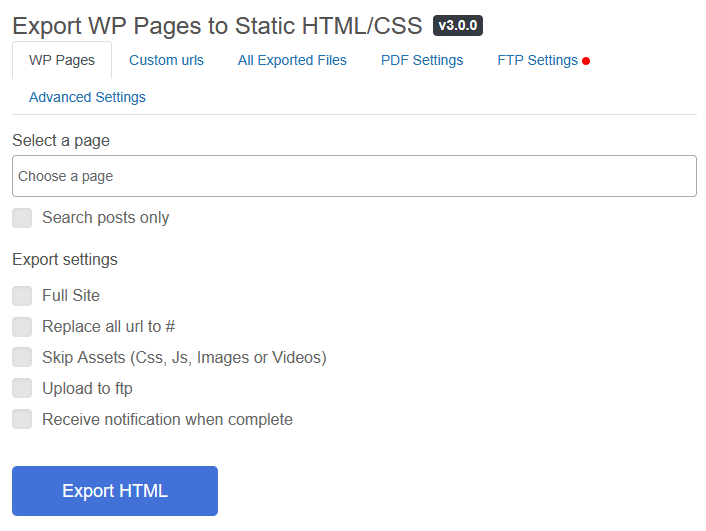This screenshot has height=531, width=706.
Task: Open the Advanced Settings tab
Action: pos(87,97)
